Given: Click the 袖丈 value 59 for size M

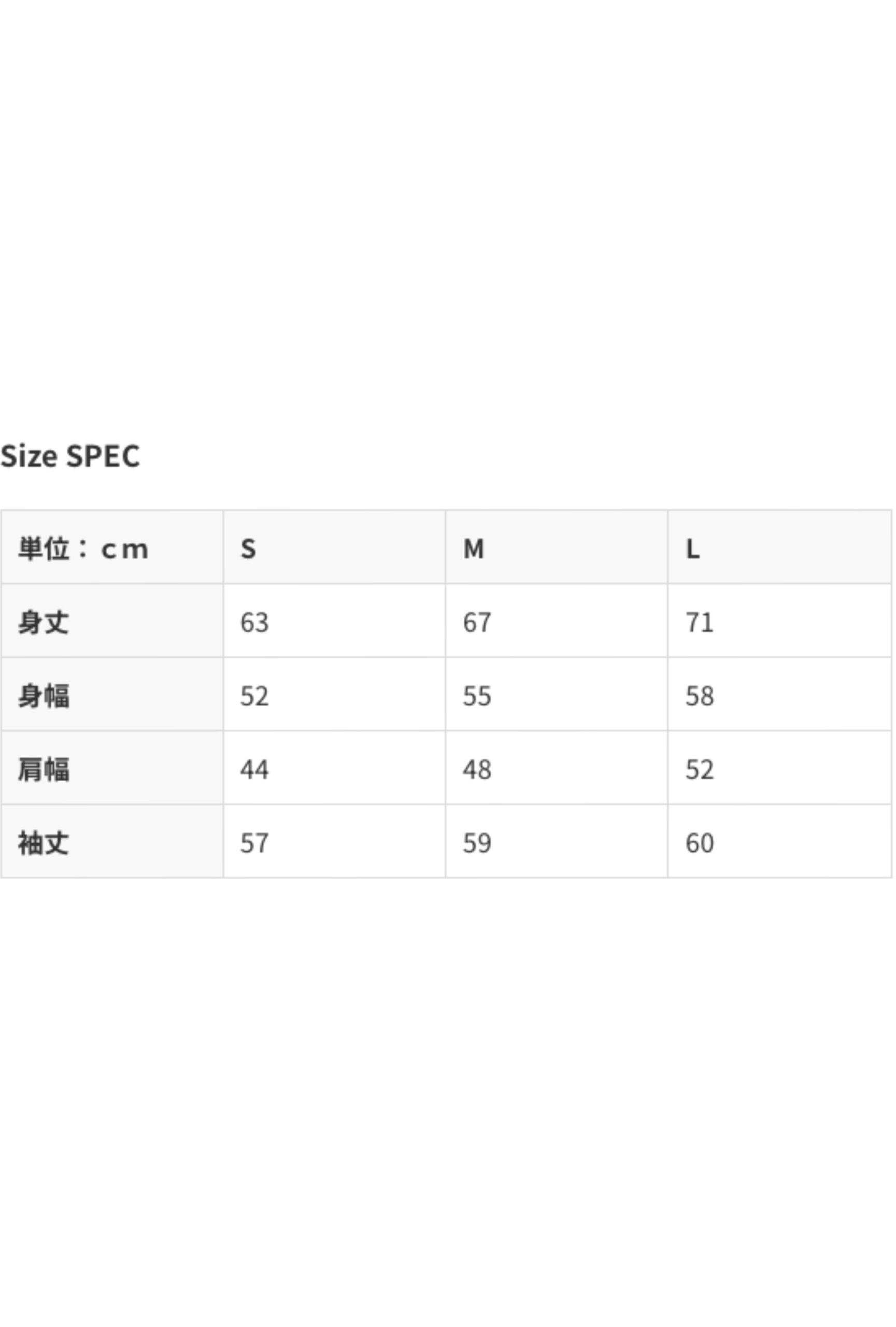Looking at the screenshot, I should [x=477, y=843].
